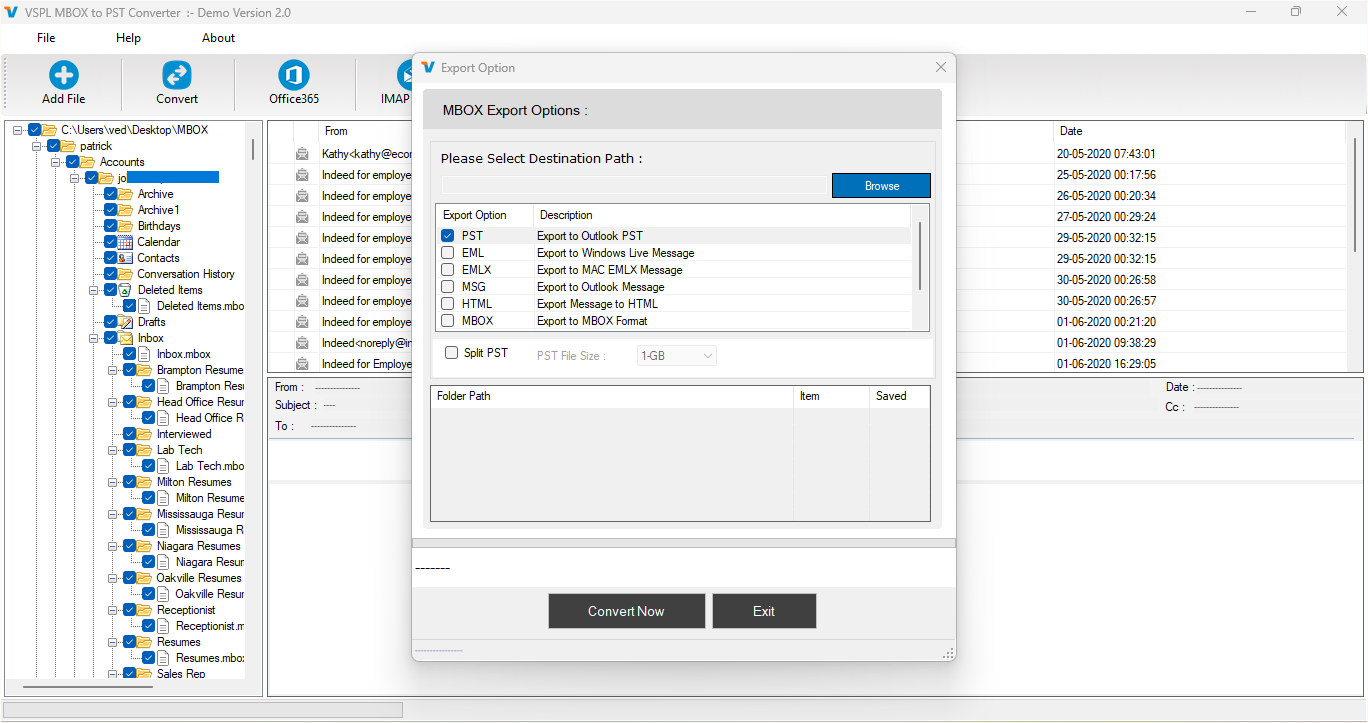Click the Convert Now button
Image resolution: width=1368 pixels, height=723 pixels.
(x=626, y=611)
